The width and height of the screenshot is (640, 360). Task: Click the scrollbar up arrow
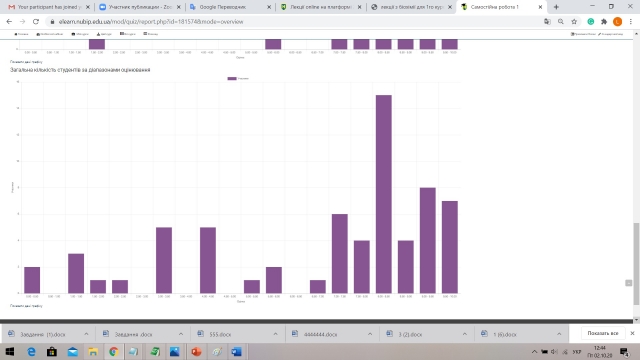tap(636, 34)
